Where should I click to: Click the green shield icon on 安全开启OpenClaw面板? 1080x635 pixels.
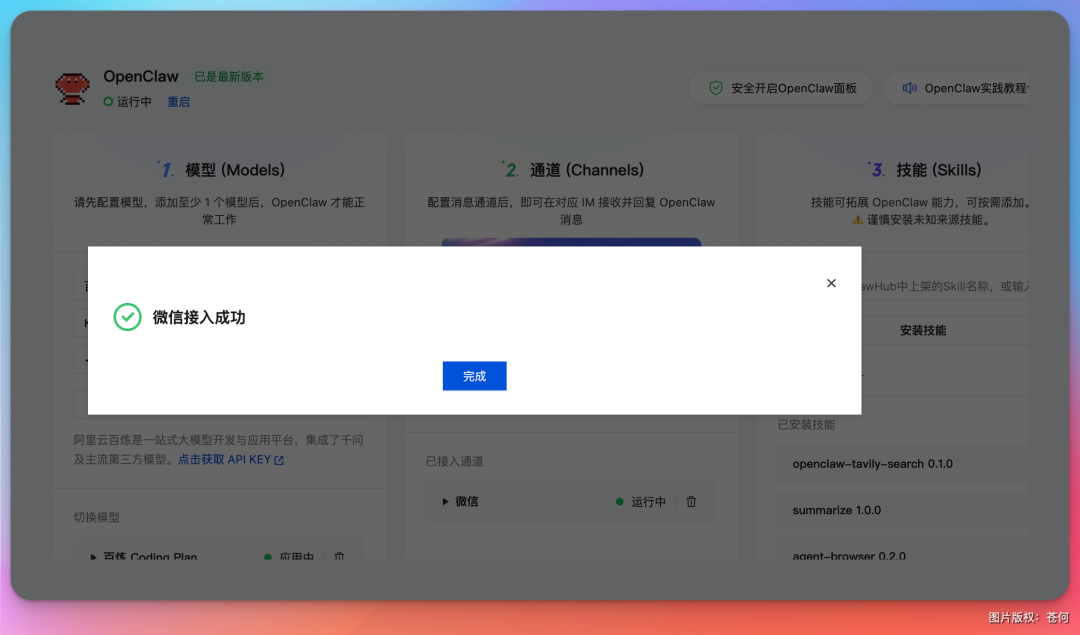(716, 88)
